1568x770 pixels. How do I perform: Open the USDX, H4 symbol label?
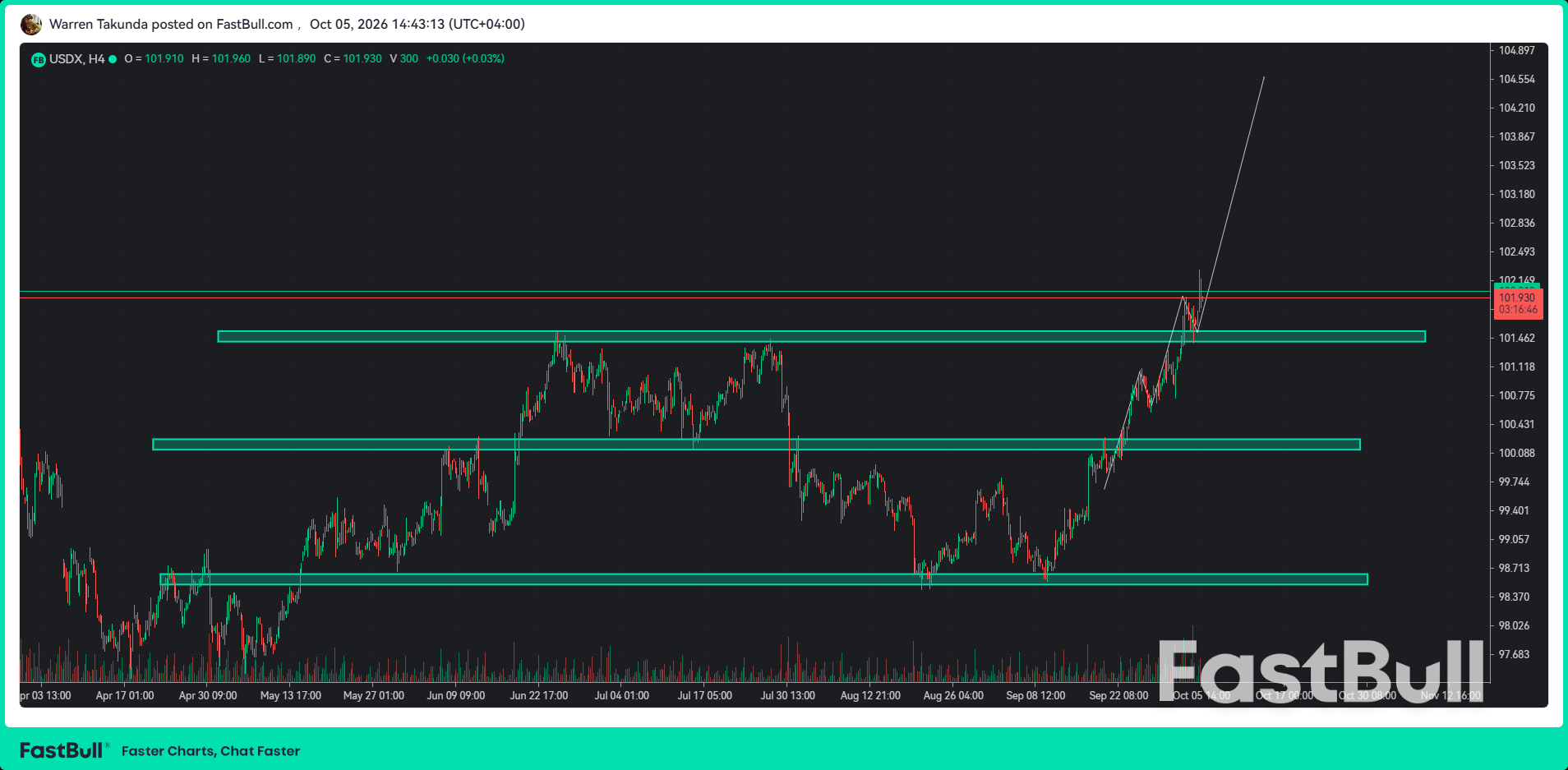pyautogui.click(x=77, y=59)
